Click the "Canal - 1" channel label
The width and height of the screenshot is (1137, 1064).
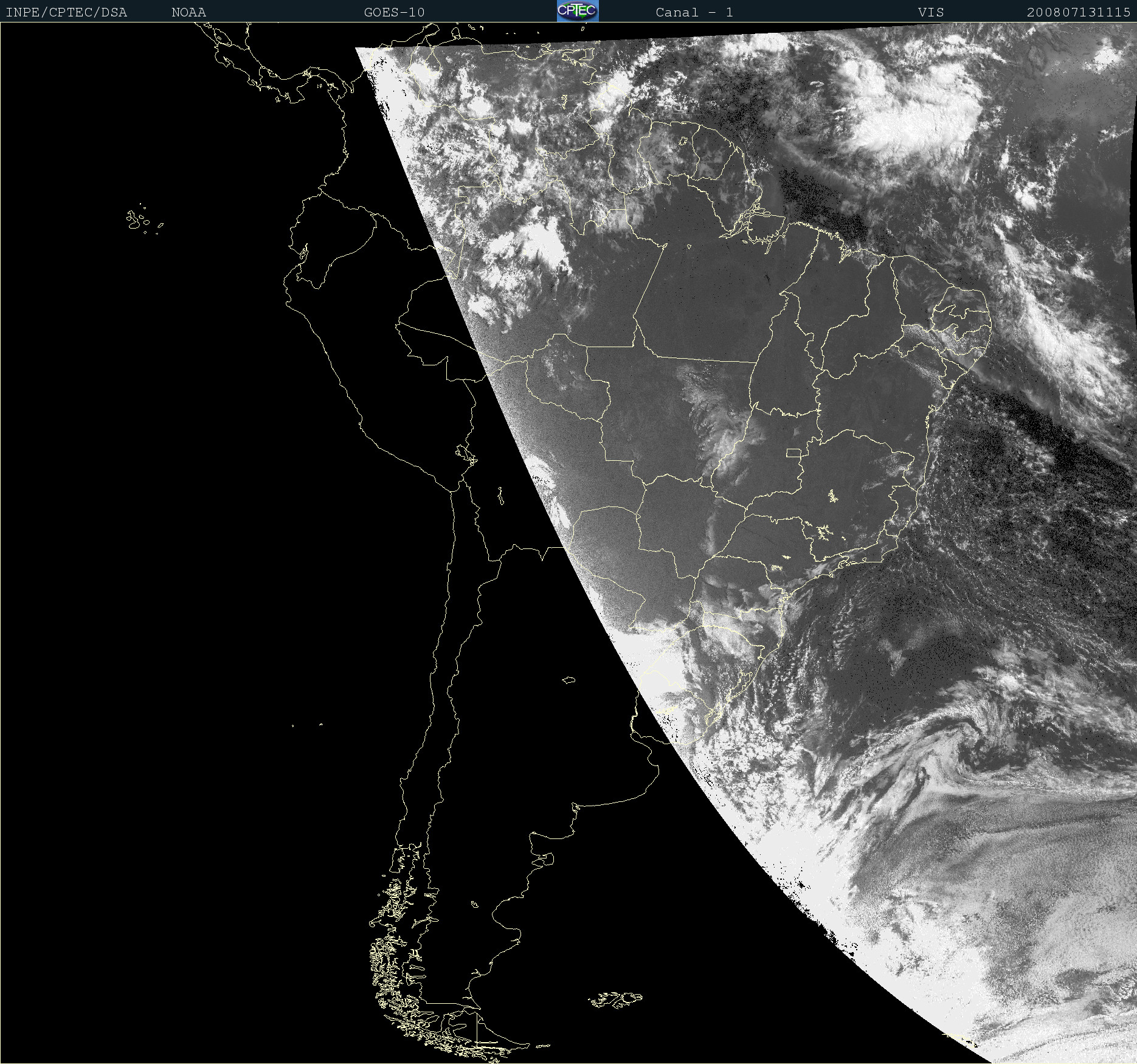click(694, 13)
